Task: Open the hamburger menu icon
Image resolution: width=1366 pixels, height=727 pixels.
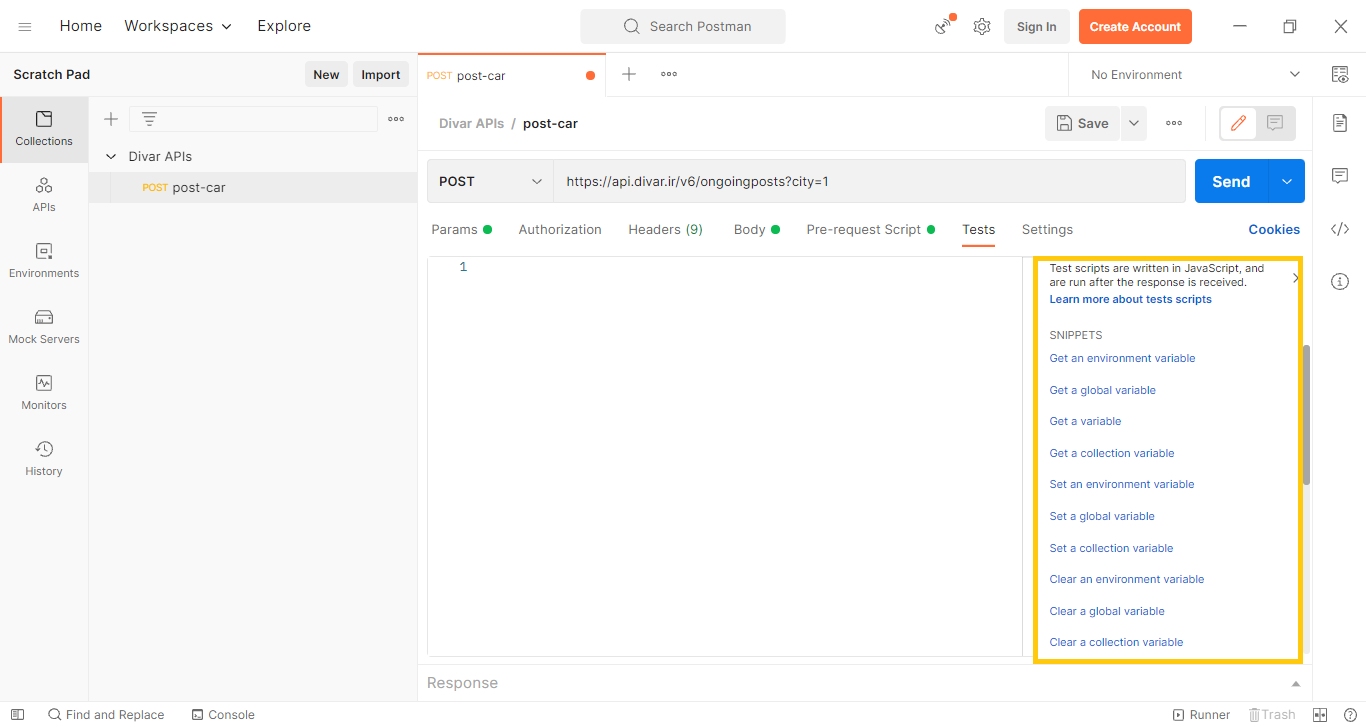Action: tap(25, 26)
